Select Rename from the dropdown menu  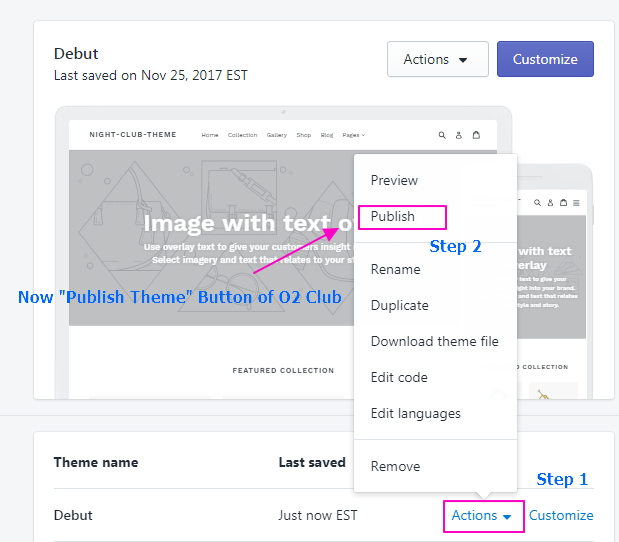pos(395,269)
